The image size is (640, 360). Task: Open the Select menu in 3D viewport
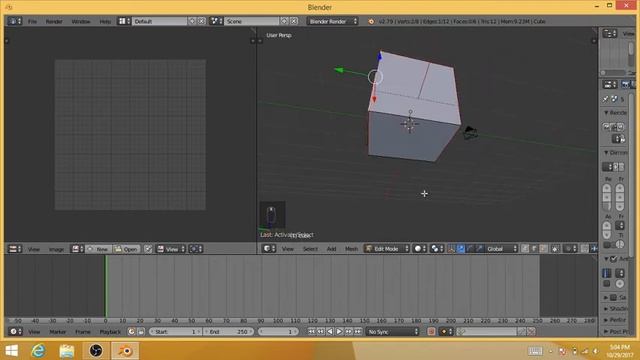[x=310, y=249]
